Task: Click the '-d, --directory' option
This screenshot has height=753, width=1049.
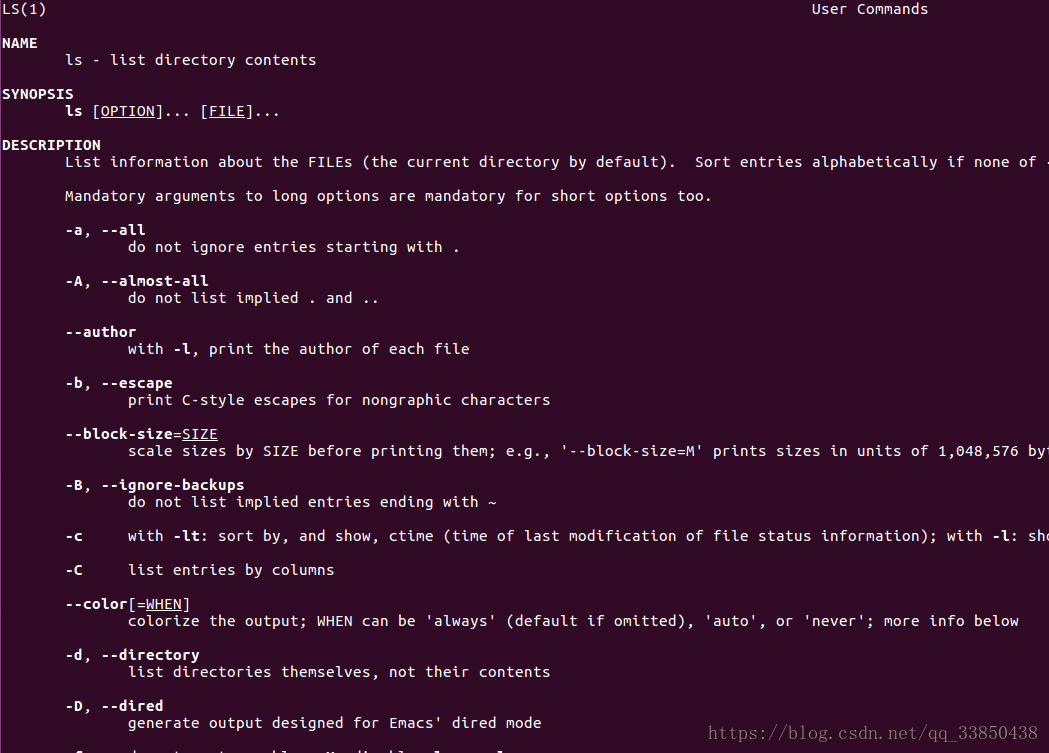Action: point(132,655)
